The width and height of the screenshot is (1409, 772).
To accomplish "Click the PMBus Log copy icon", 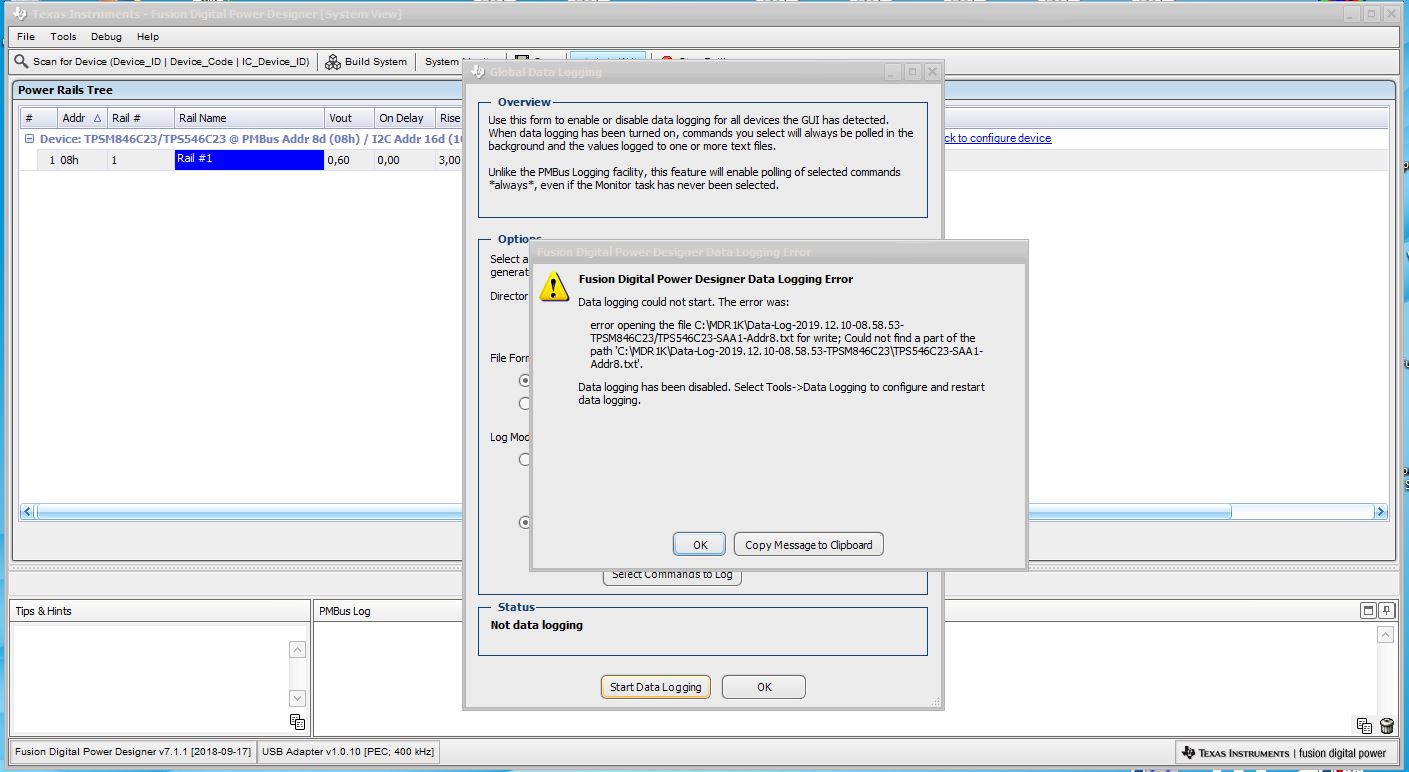I will click(x=1364, y=726).
